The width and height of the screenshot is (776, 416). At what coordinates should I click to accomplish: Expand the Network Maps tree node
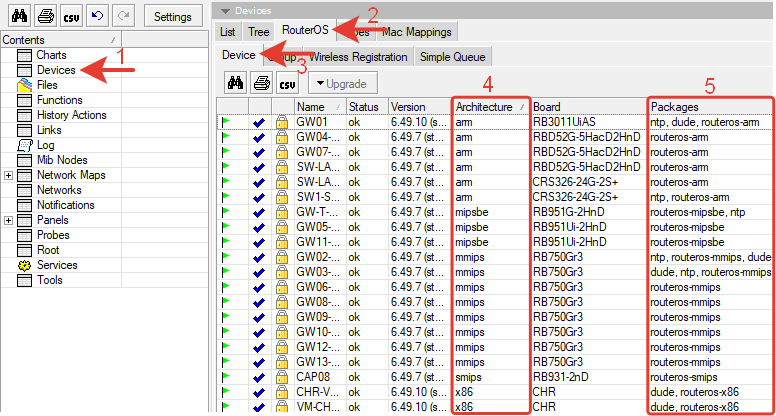click(x=9, y=175)
